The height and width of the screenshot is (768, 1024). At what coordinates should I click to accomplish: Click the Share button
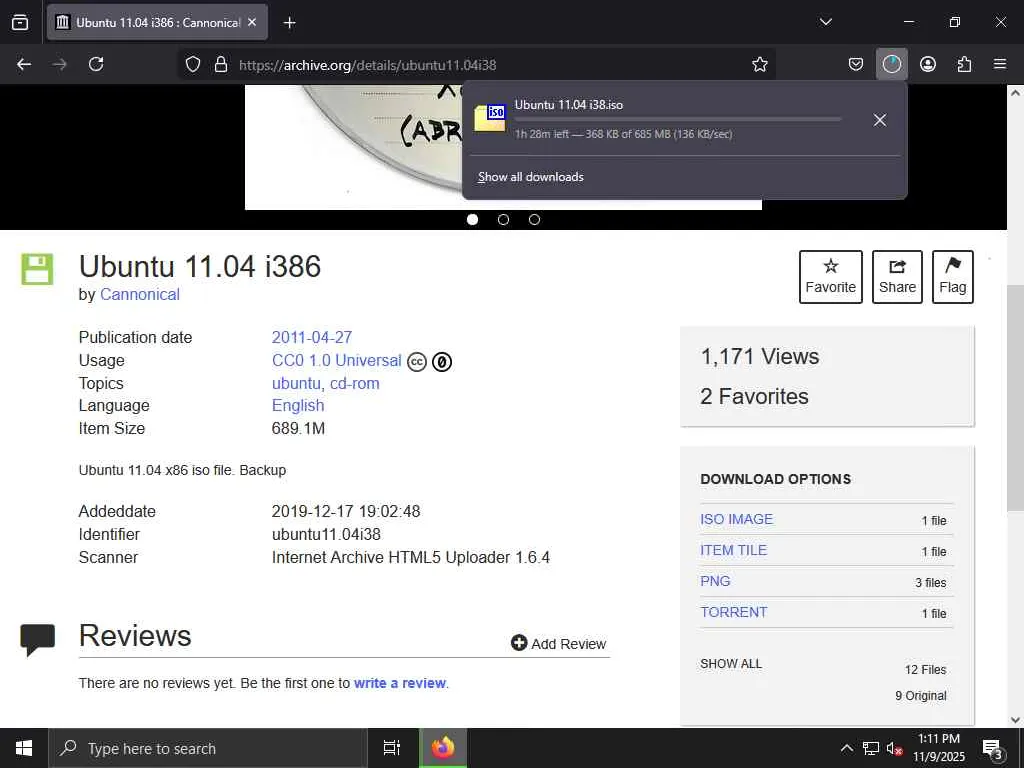[897, 277]
